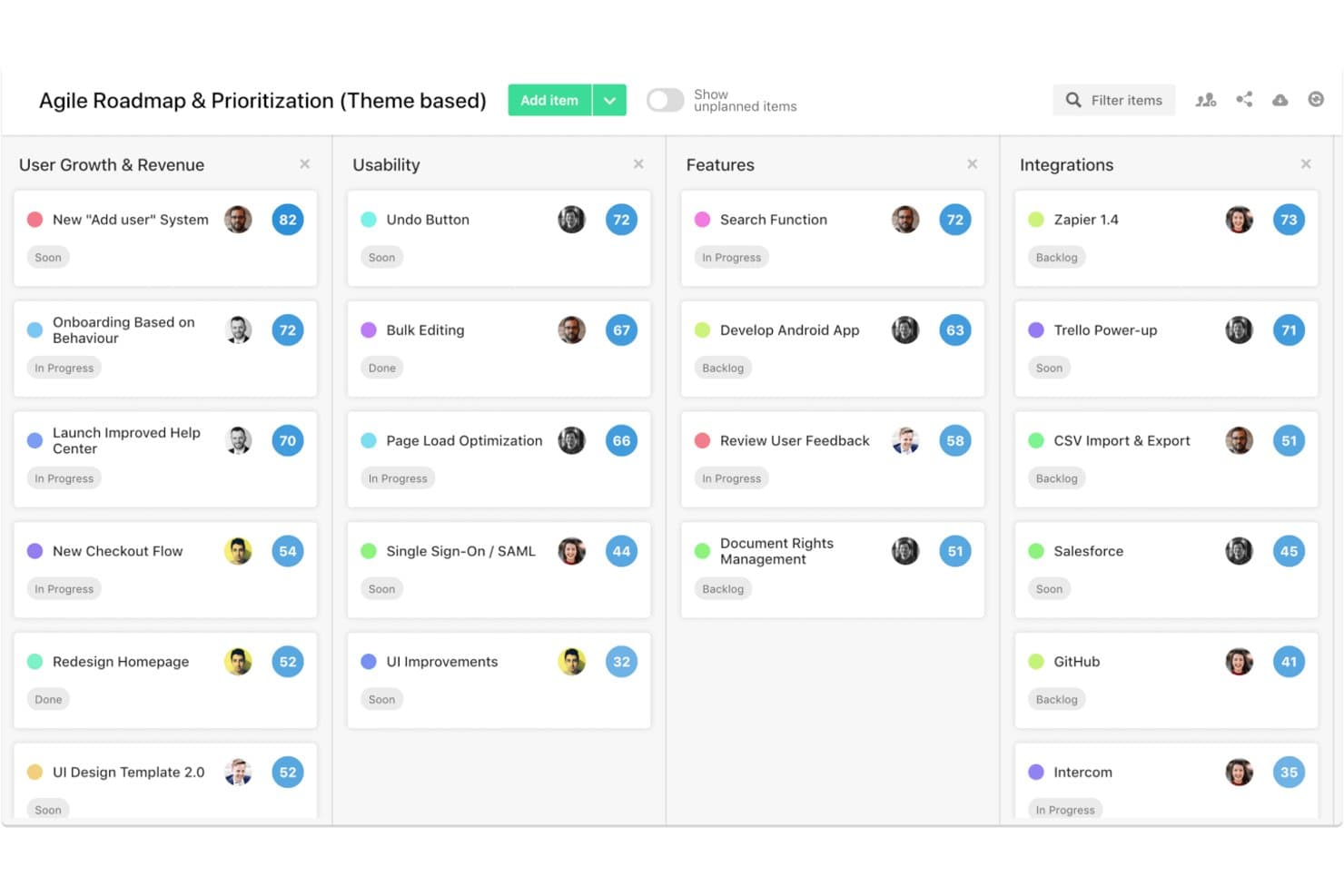
Task: Click the red dot on Review User Feedback
Action: [x=702, y=441]
